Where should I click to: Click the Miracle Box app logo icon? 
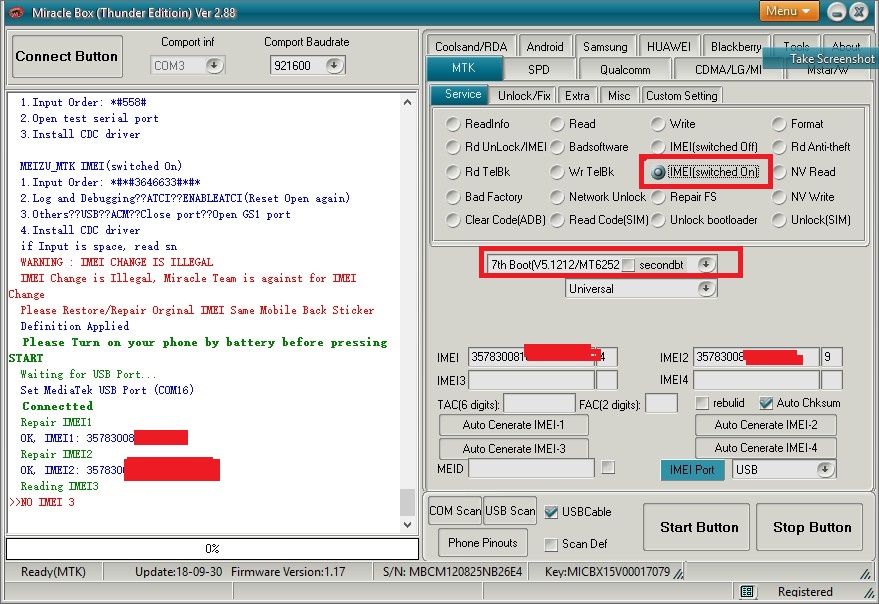(x=16, y=12)
